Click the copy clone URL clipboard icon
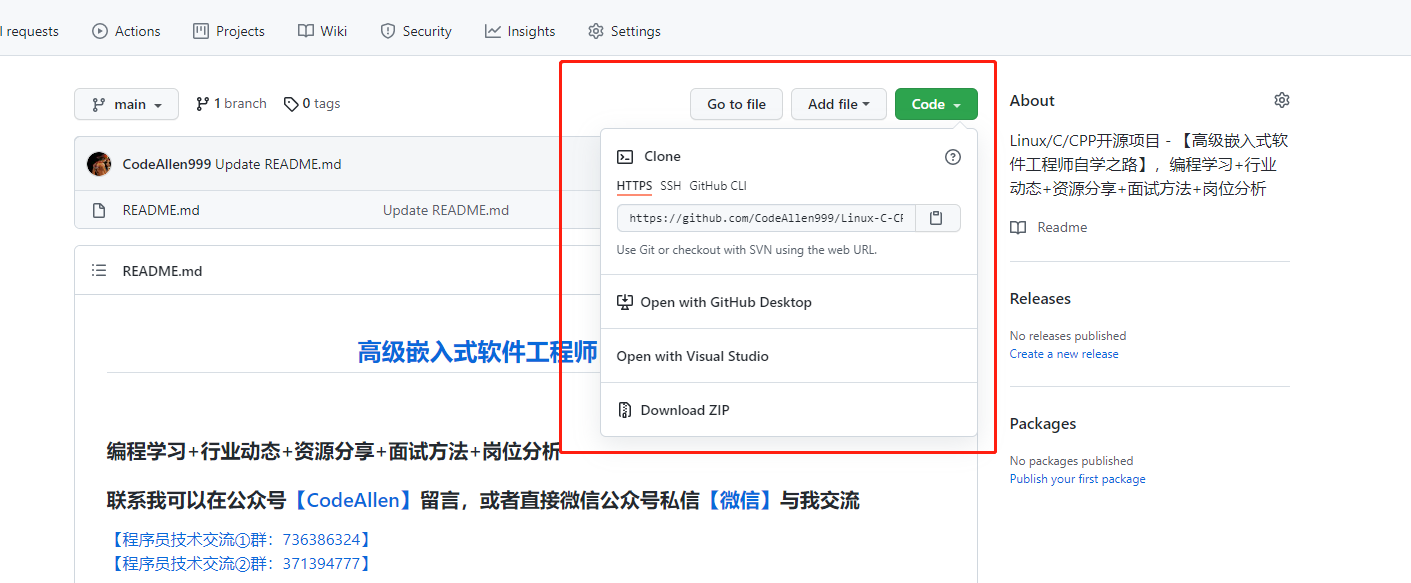Image resolution: width=1411 pixels, height=583 pixels. (936, 218)
